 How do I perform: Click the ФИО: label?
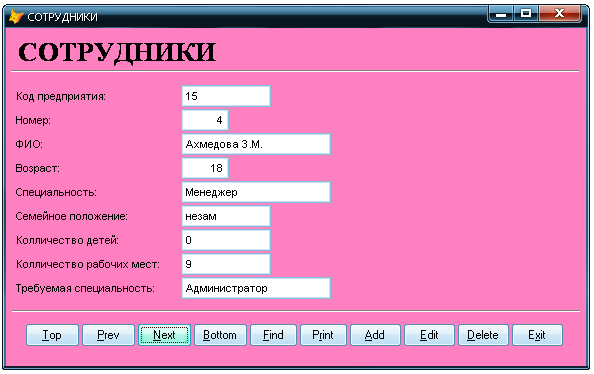(29, 144)
